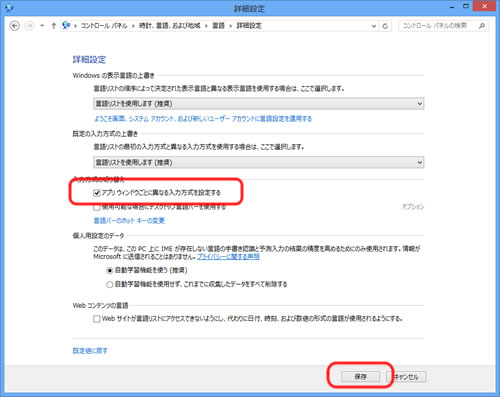500x397 pixels.
Task: Focus the コントロール パネルの検索 search box
Action: pyautogui.click(x=438, y=26)
